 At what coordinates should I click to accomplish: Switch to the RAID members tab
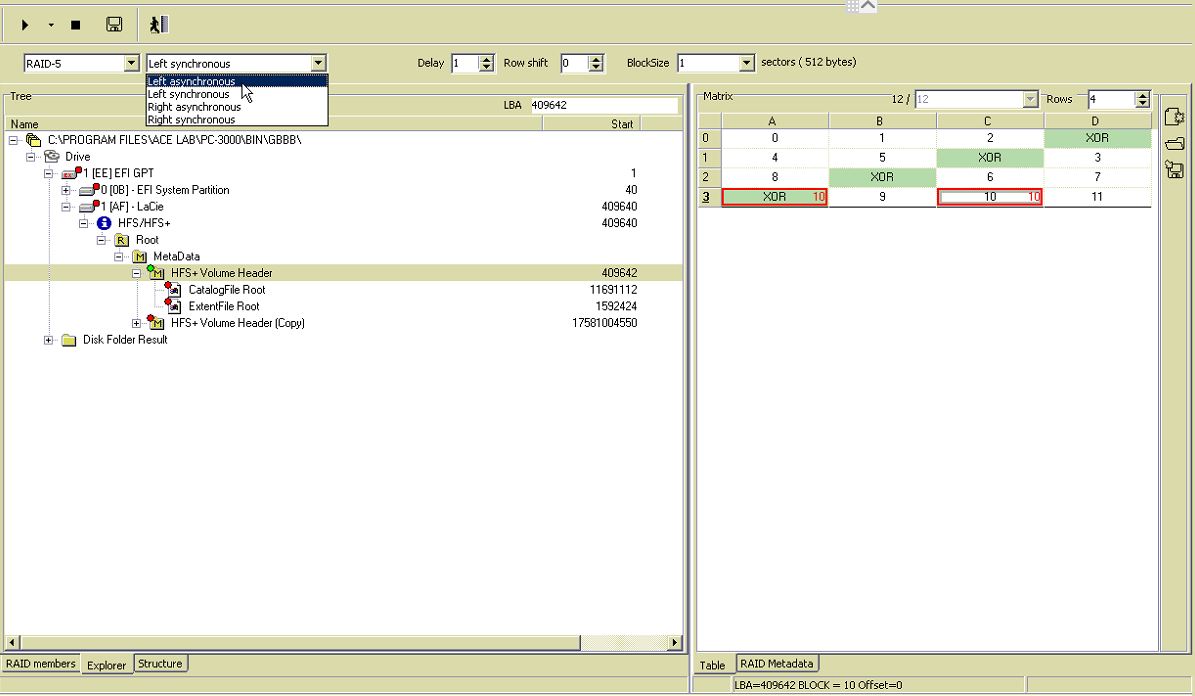point(40,664)
